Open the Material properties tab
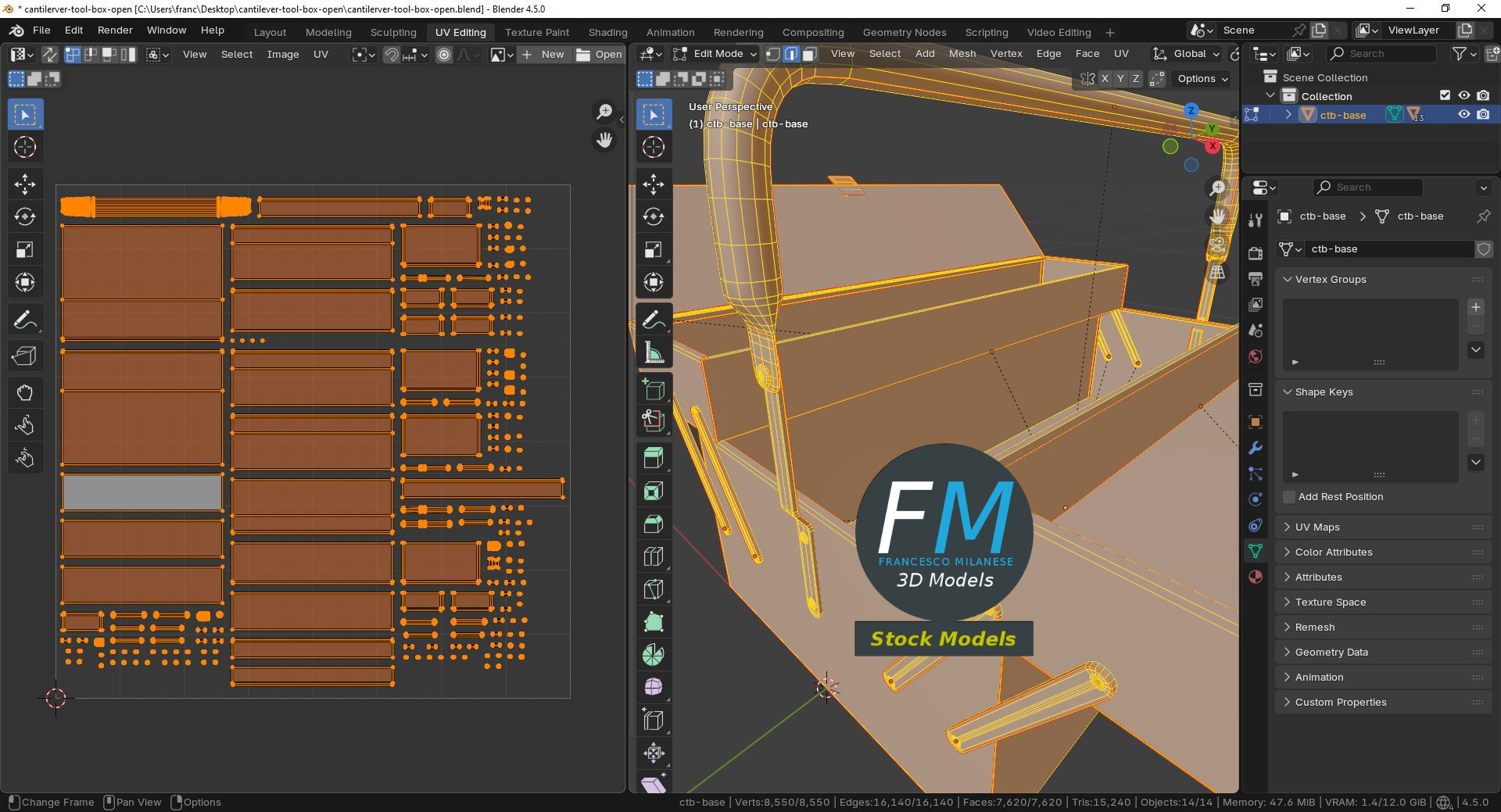Image resolution: width=1501 pixels, height=812 pixels. [1256, 577]
